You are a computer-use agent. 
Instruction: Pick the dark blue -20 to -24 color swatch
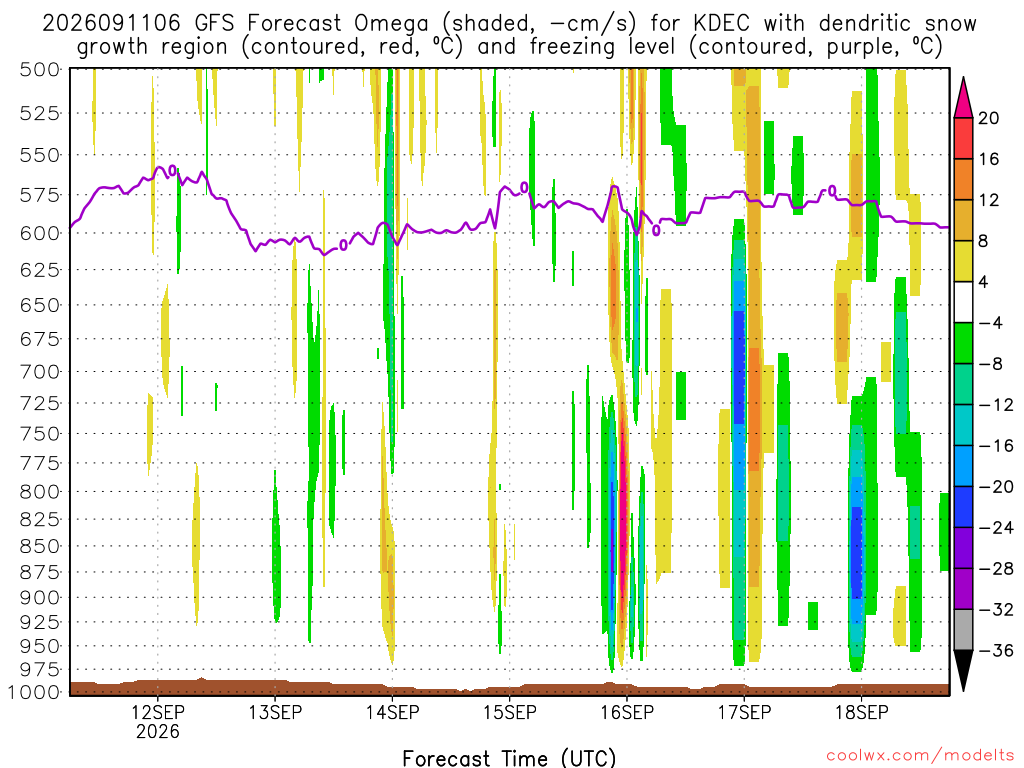(963, 507)
